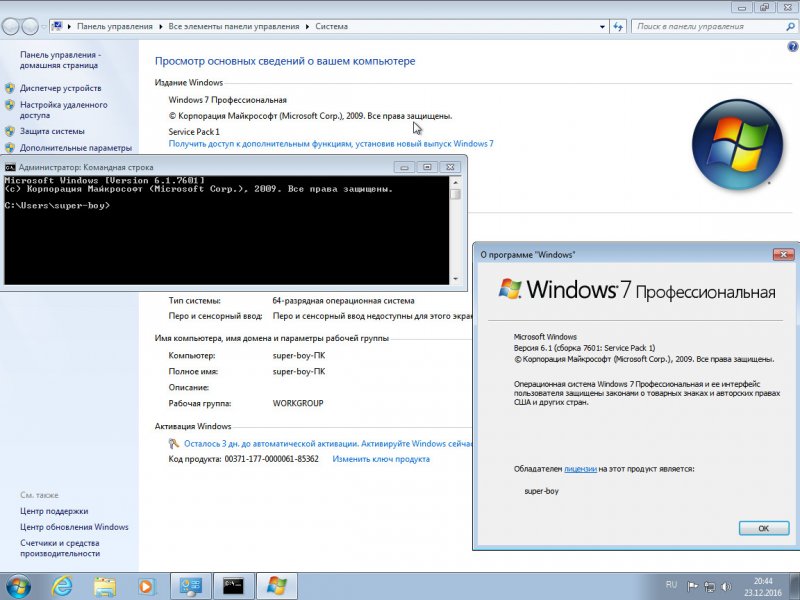This screenshot has width=800, height=600.
Task: Expand the arrow after Все элементы панели управления
Action: [308, 27]
